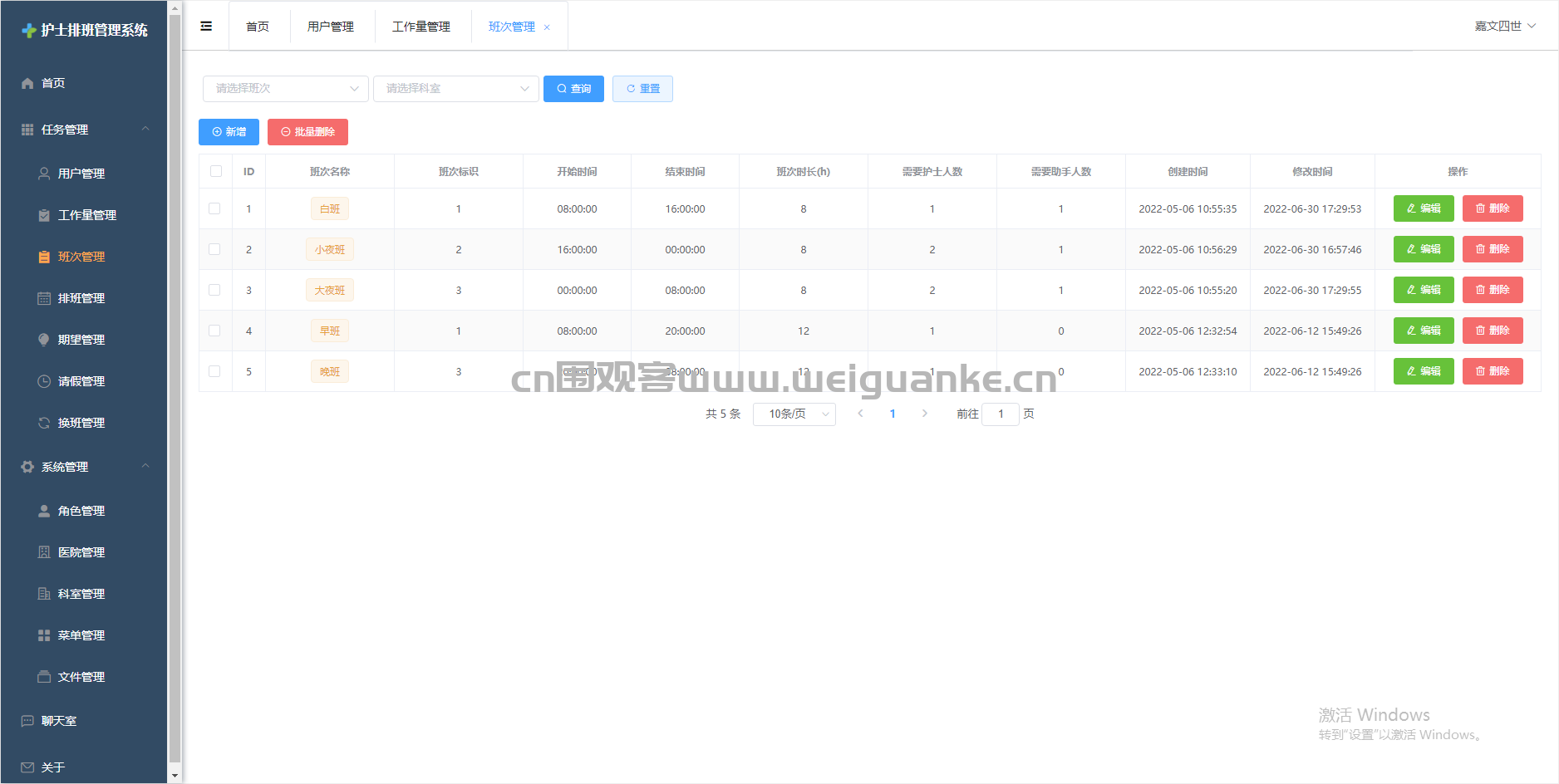Click the 排班管理 calendar icon
This screenshot has width=1559, height=784.
click(x=44, y=298)
